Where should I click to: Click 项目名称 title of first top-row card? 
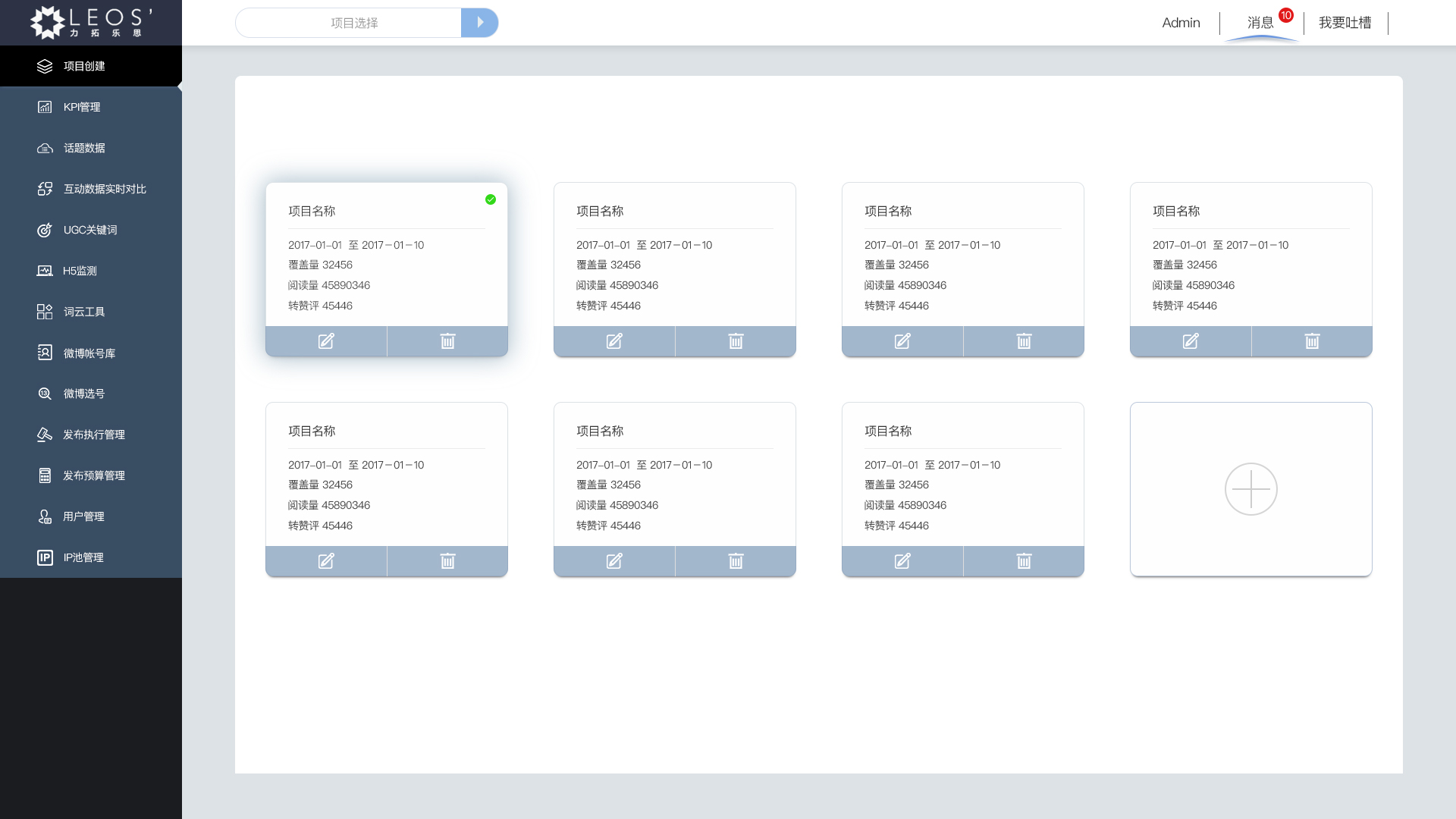coord(312,211)
